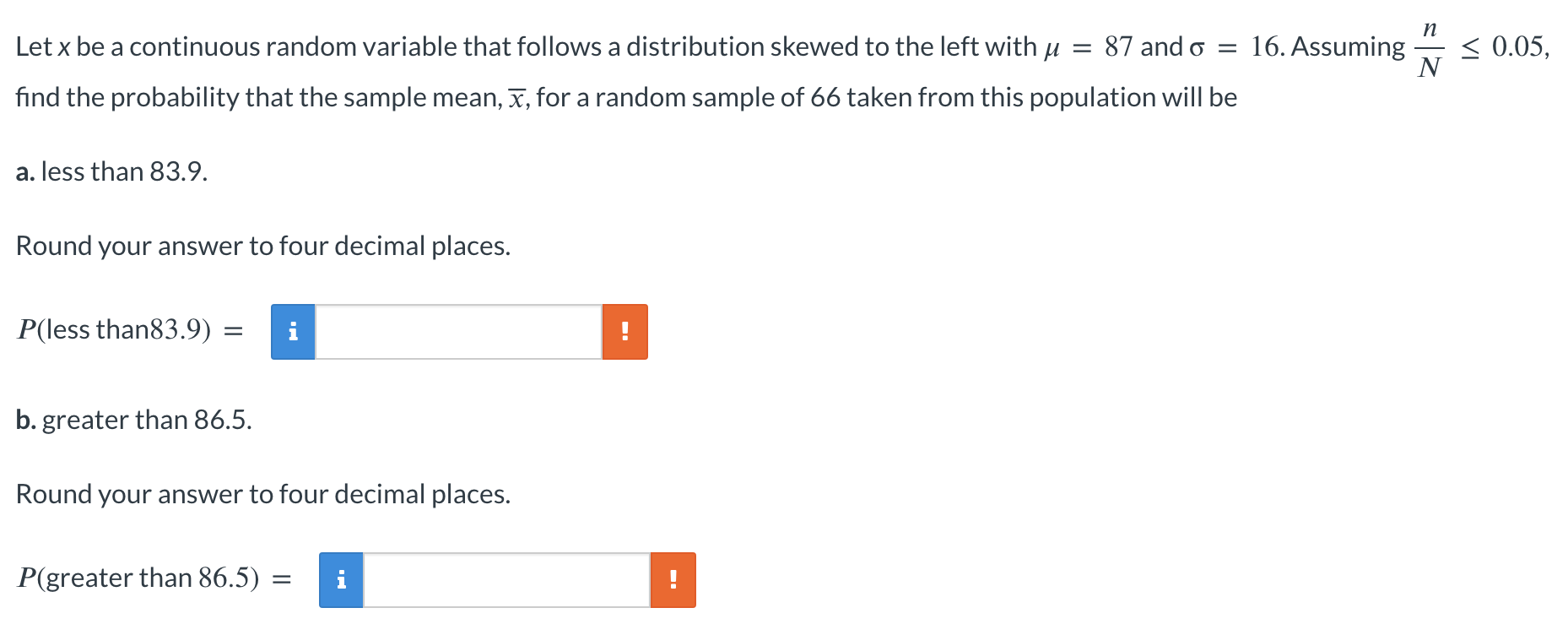Click inside the P(greater than 86.5) answer box

pos(506,580)
